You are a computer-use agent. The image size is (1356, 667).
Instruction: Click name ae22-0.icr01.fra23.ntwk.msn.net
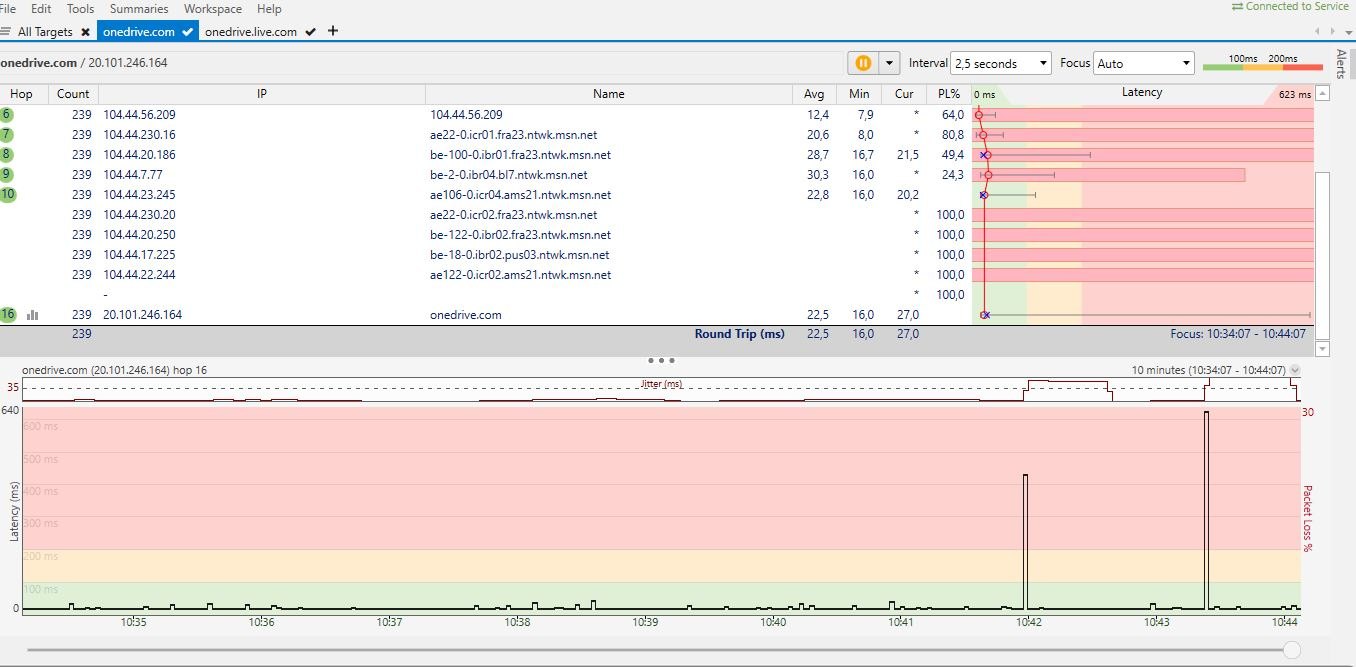[x=513, y=135]
